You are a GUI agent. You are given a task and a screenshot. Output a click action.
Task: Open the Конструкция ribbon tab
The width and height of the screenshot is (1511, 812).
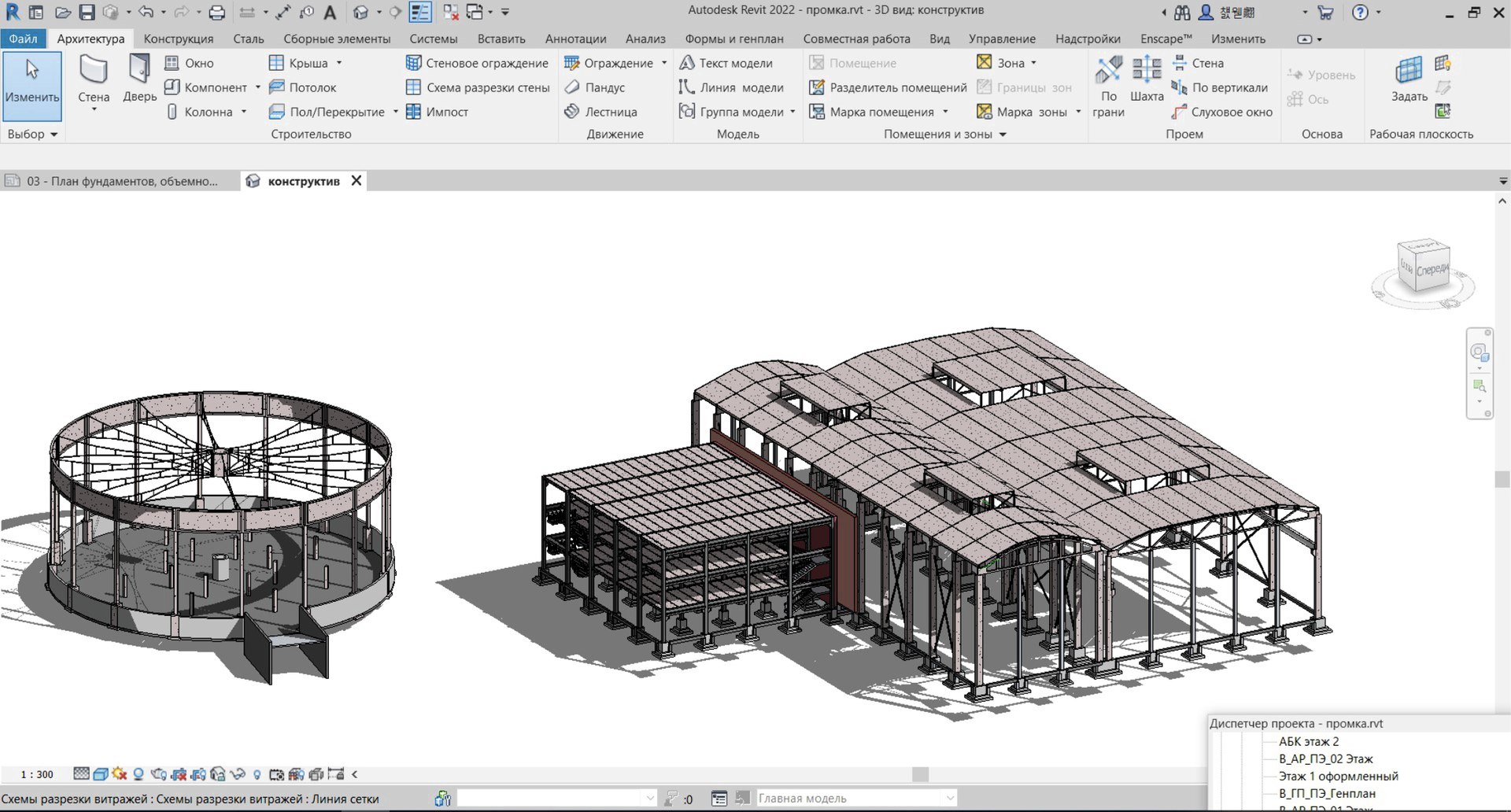click(x=178, y=39)
